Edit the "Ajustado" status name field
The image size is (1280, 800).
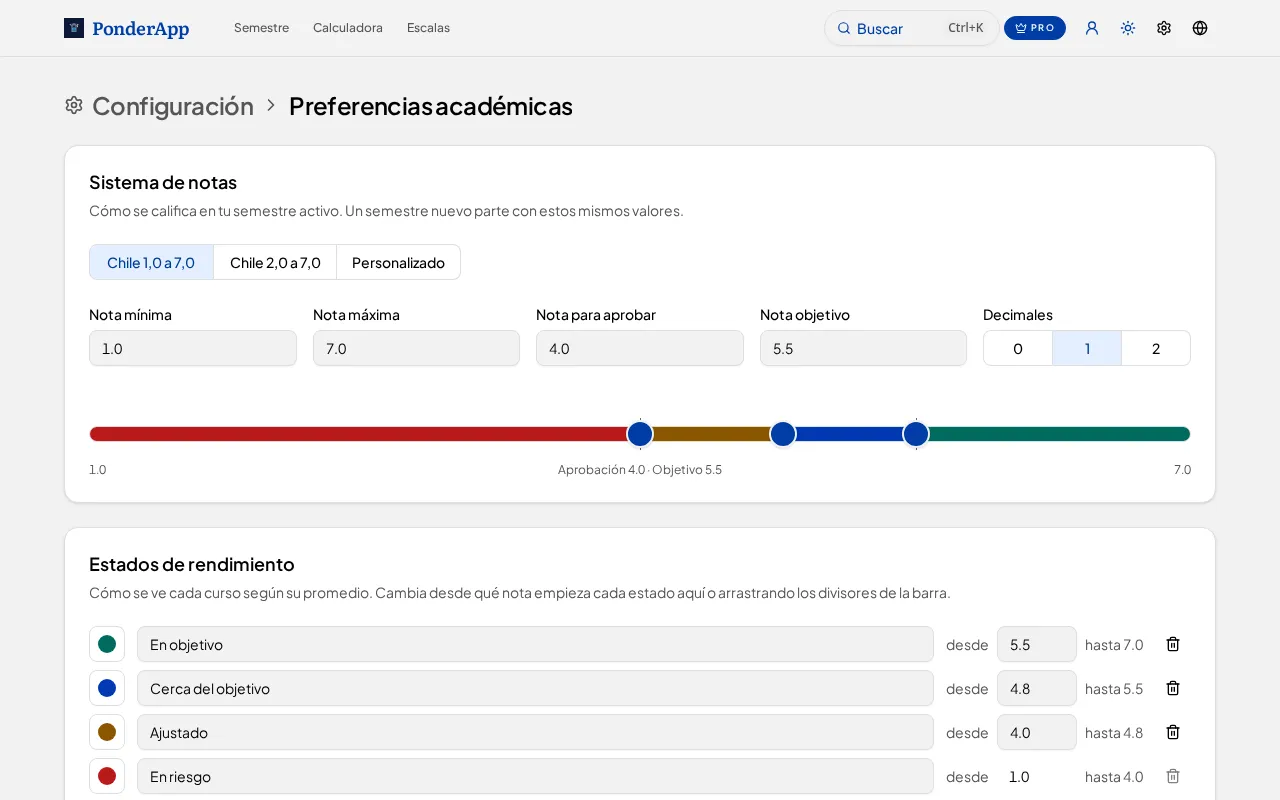tap(535, 732)
